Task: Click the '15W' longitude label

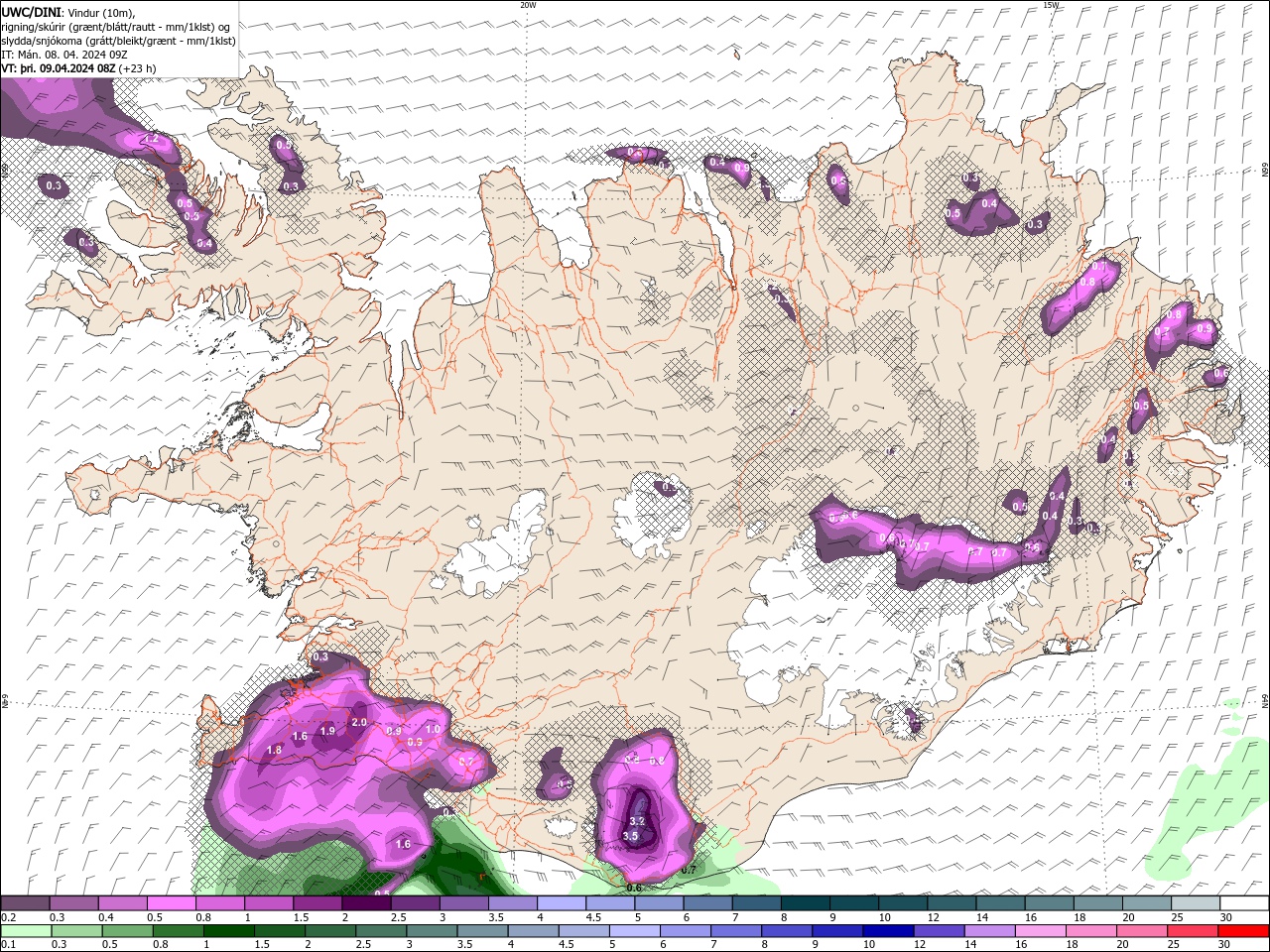Action: coord(1052,5)
